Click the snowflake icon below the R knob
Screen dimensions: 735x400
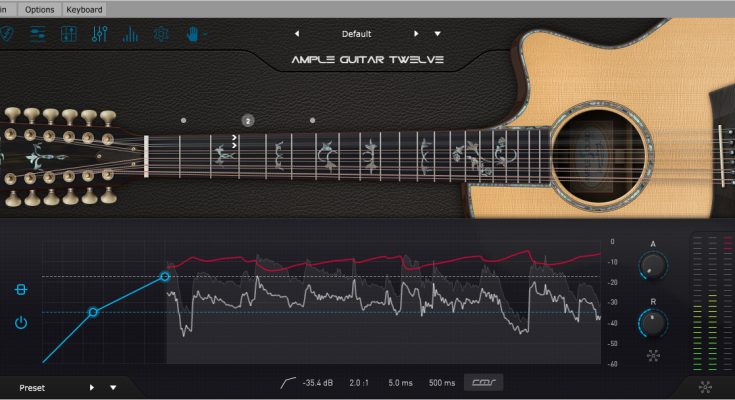(x=653, y=355)
